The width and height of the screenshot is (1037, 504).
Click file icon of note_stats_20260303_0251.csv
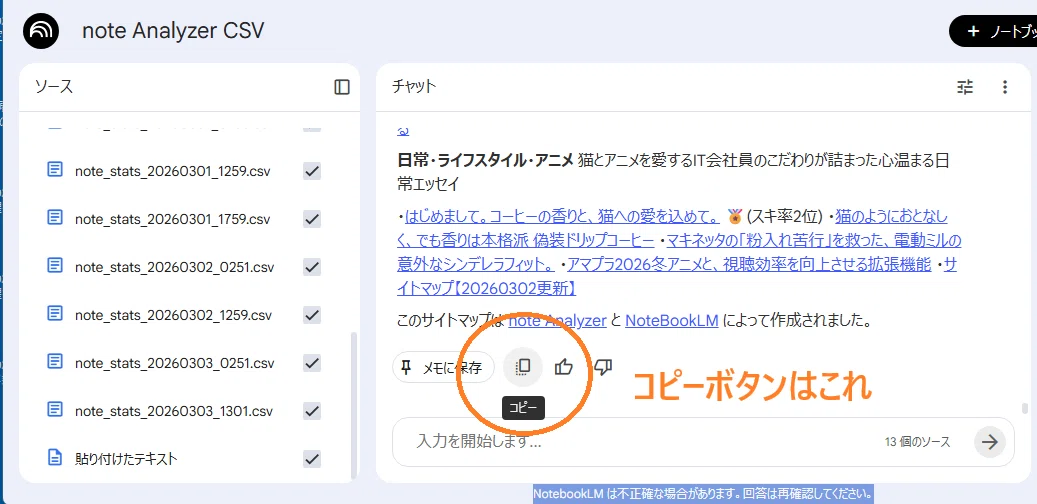(x=55, y=362)
